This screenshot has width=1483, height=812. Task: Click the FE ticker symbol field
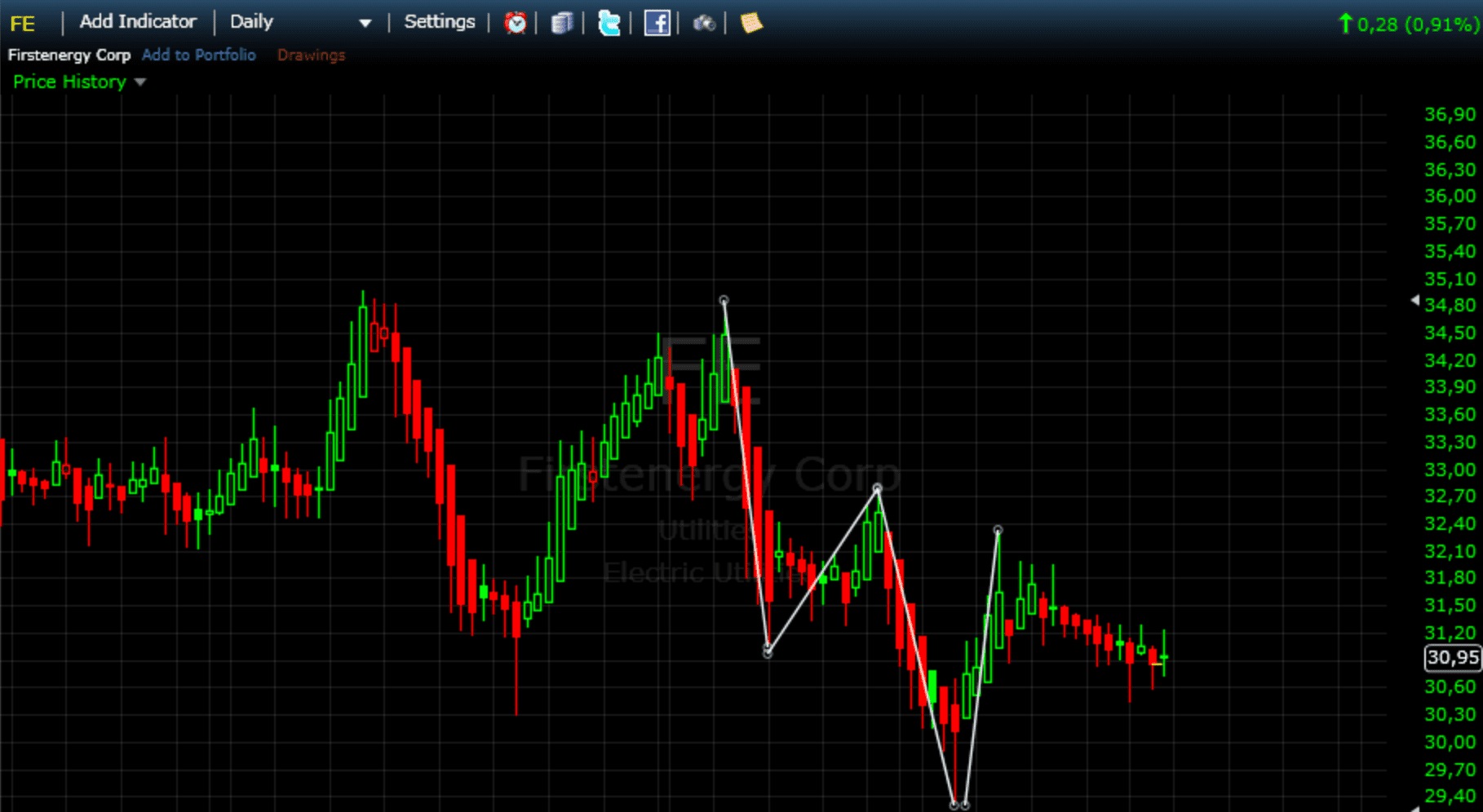23,24
